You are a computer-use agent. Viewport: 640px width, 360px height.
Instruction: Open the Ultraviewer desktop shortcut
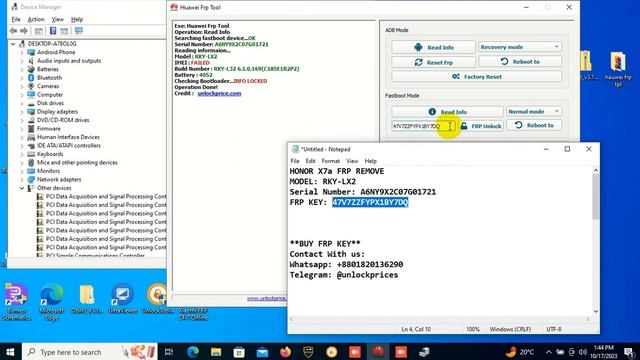(x=122, y=298)
